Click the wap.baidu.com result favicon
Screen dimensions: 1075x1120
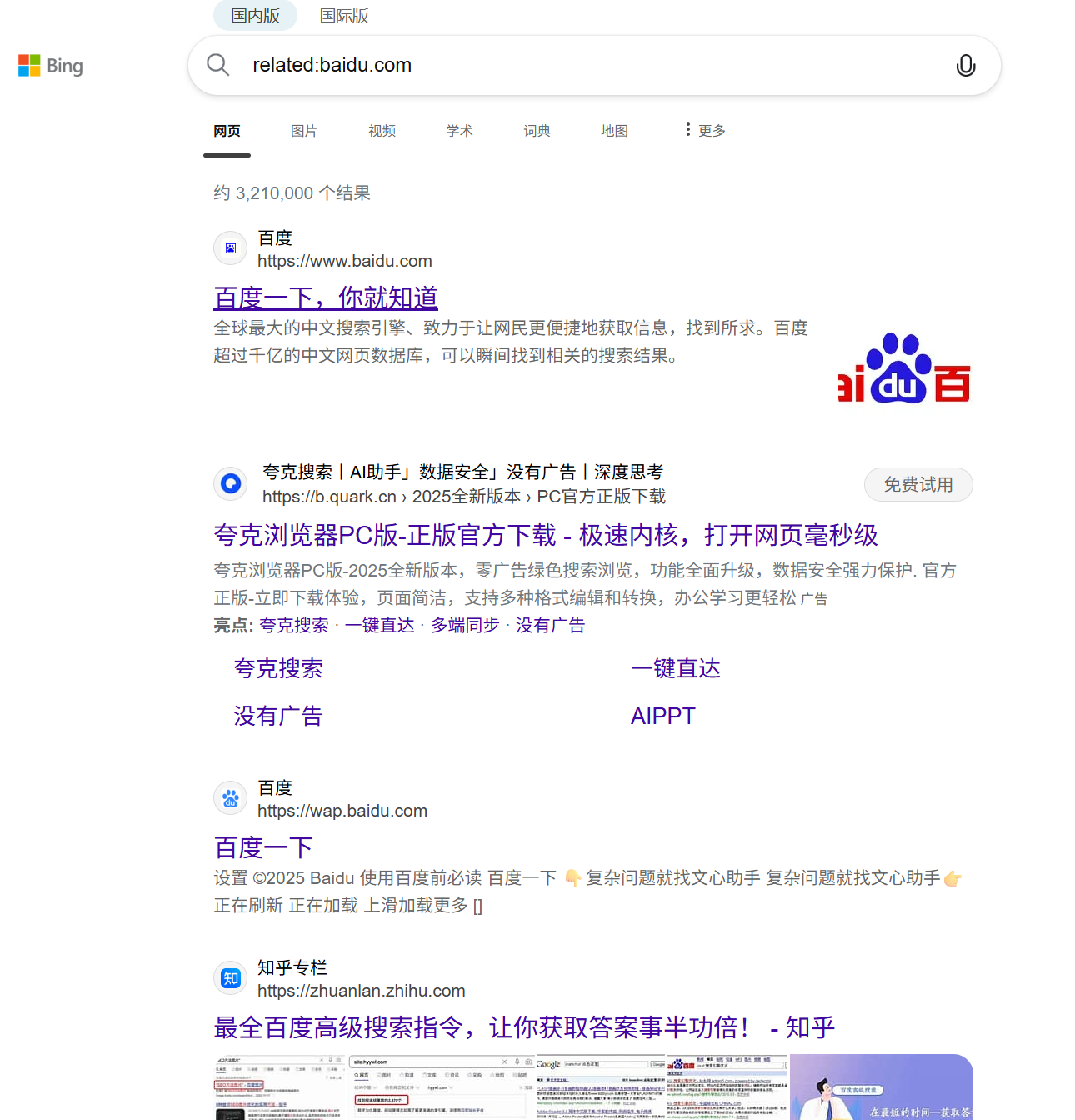231,798
